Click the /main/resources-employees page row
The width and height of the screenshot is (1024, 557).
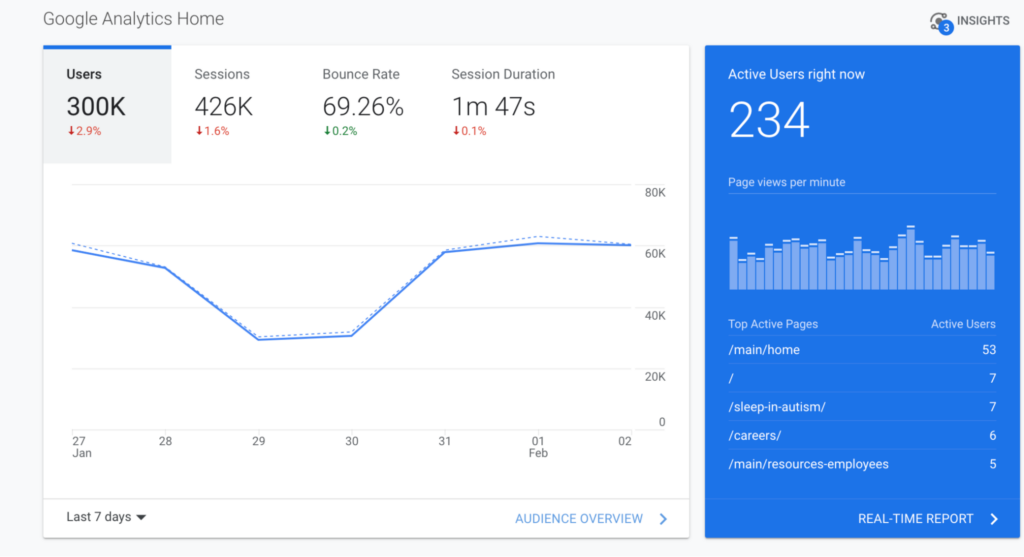(861, 464)
